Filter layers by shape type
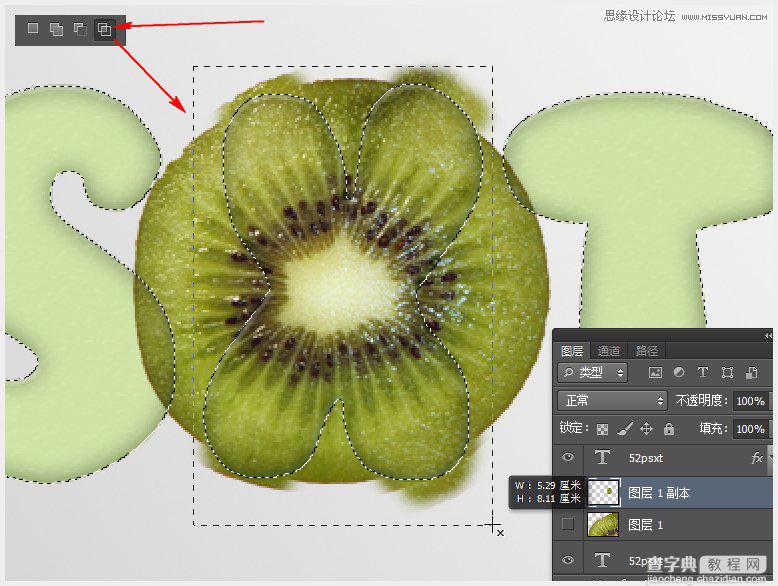 (727, 373)
